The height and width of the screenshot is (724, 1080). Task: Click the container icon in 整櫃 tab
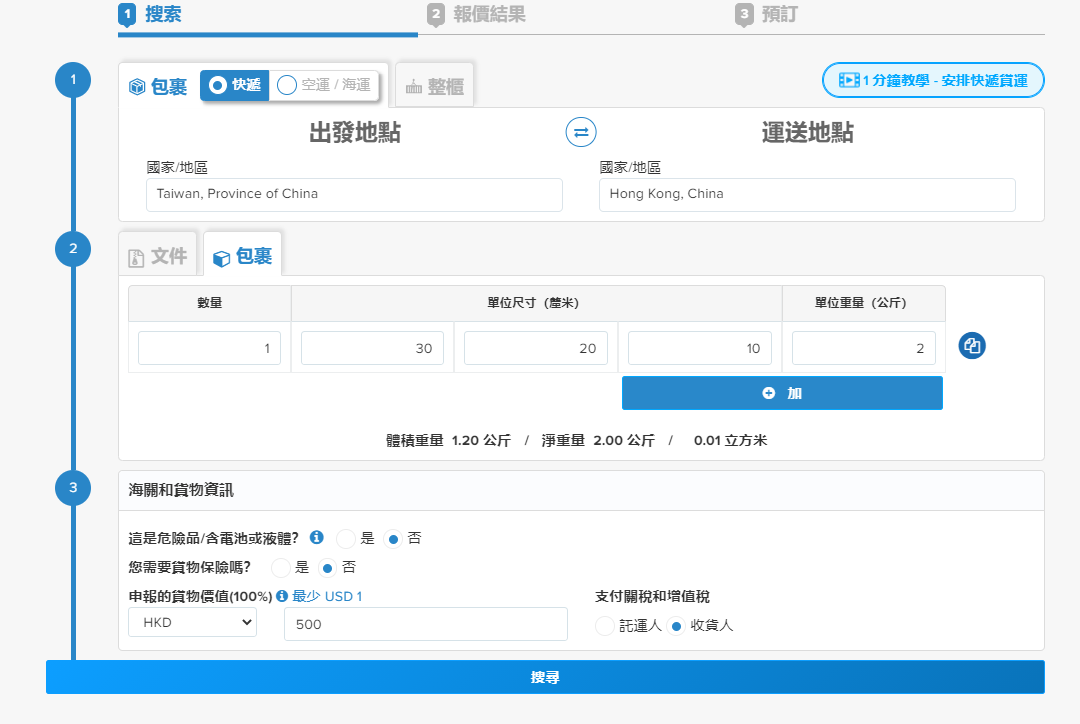tap(413, 87)
